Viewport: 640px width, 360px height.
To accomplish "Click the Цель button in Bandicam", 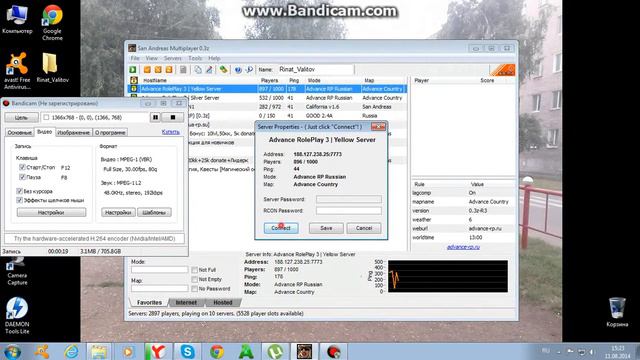I will [x=22, y=118].
